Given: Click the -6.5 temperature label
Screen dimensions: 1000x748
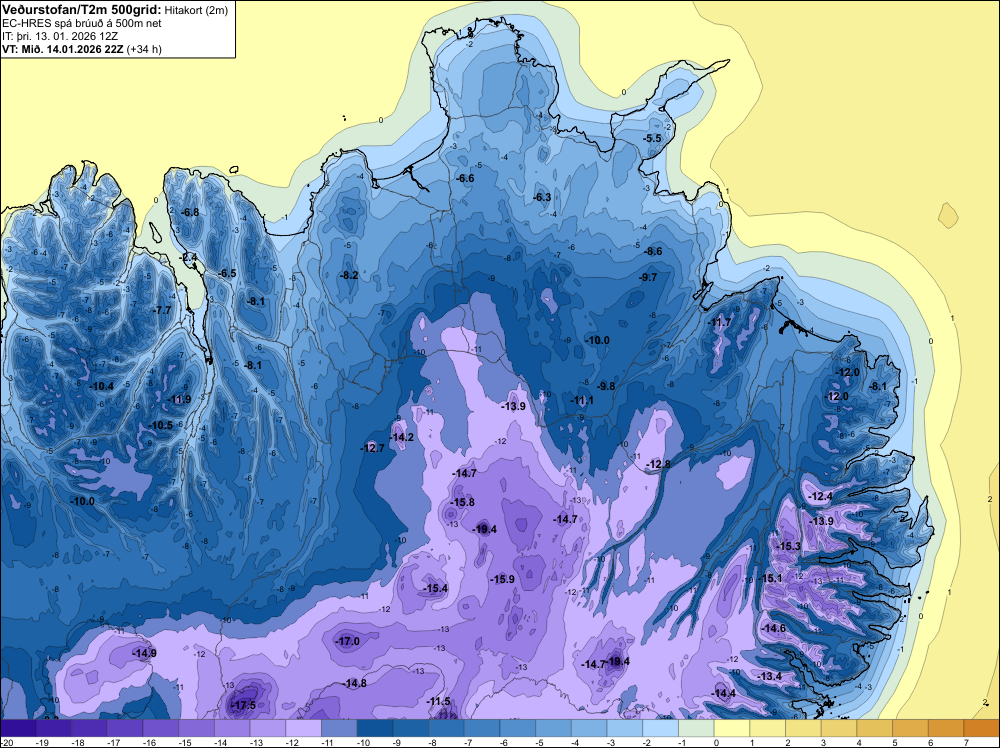Looking at the screenshot, I should click(x=227, y=274).
